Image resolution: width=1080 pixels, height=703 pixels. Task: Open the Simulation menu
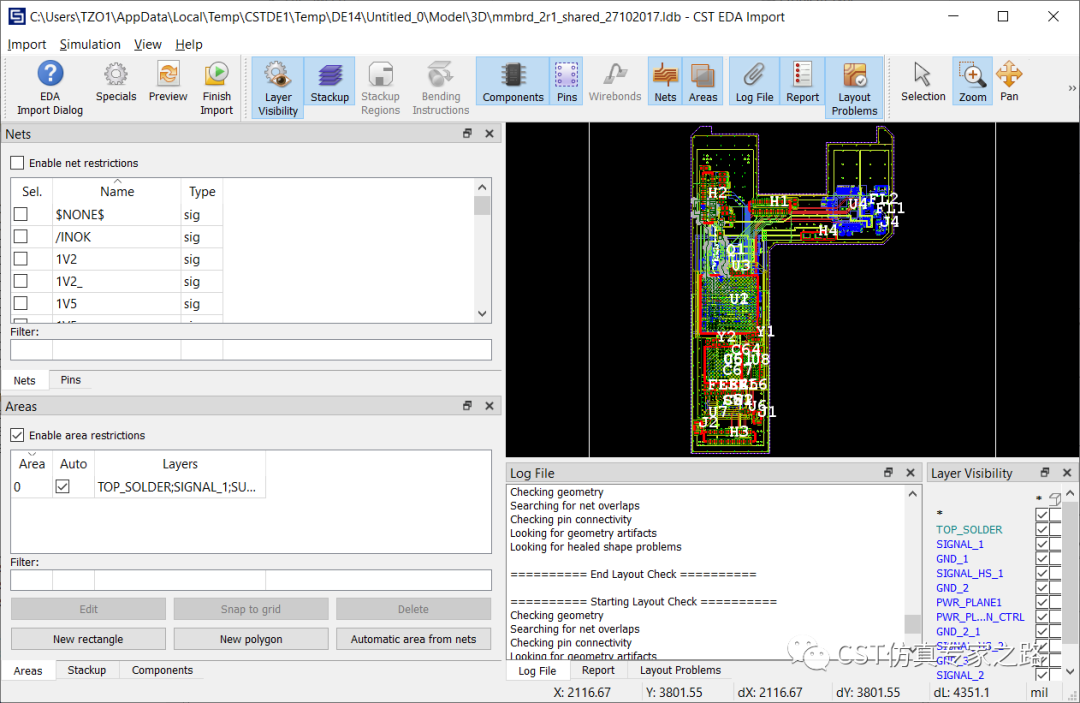pyautogui.click(x=90, y=44)
